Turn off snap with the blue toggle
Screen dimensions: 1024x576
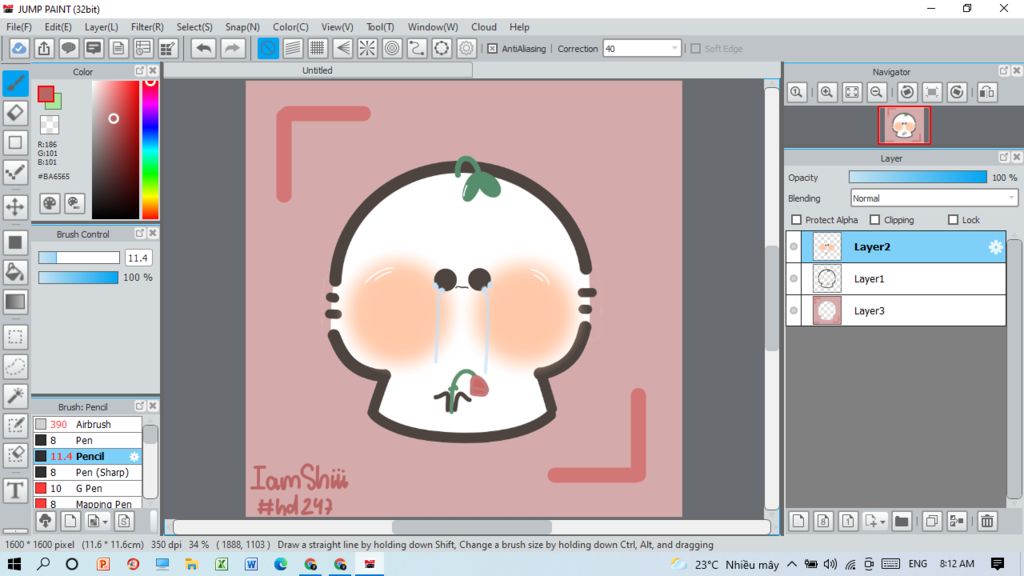[268, 48]
